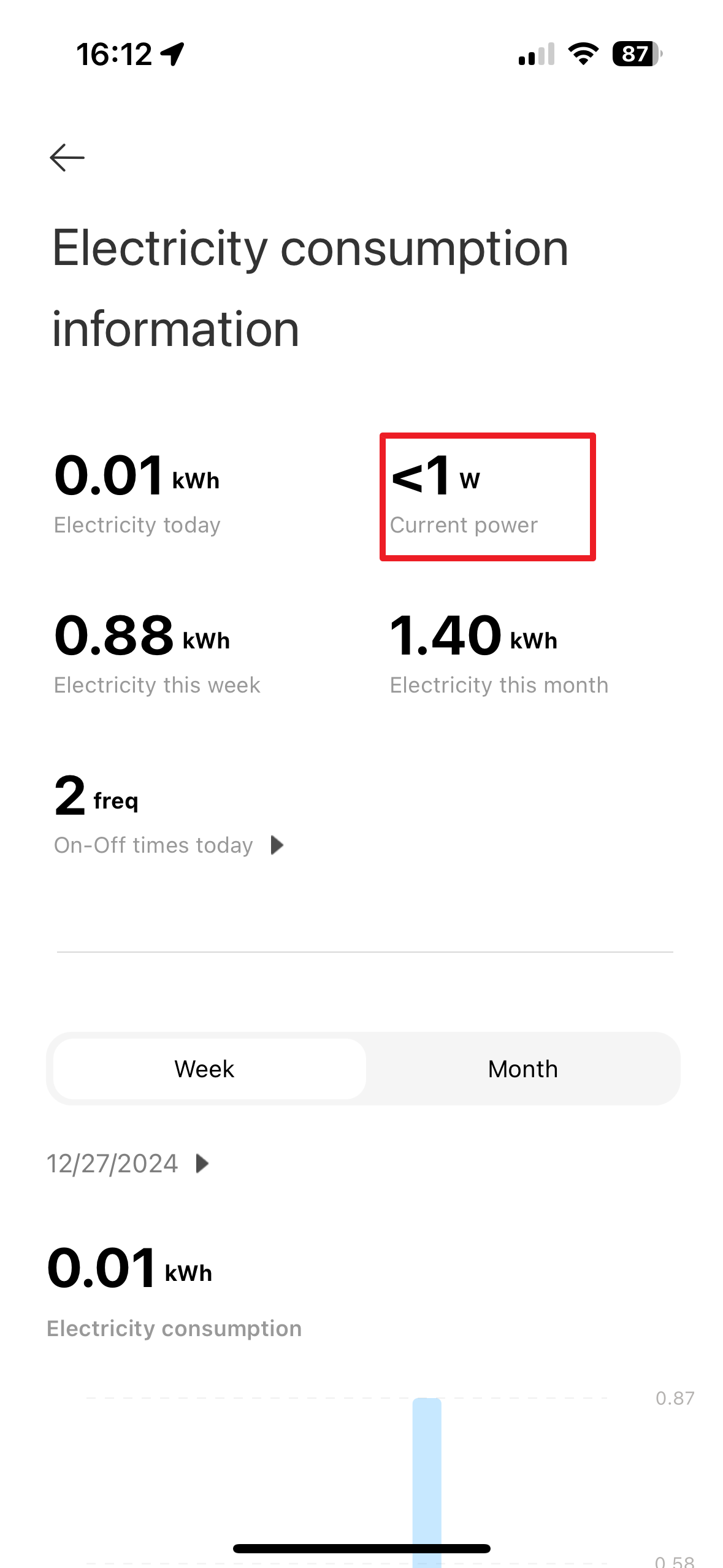Tap the home indicator bar
Screen dimensions: 723x1568
click(x=362, y=1548)
